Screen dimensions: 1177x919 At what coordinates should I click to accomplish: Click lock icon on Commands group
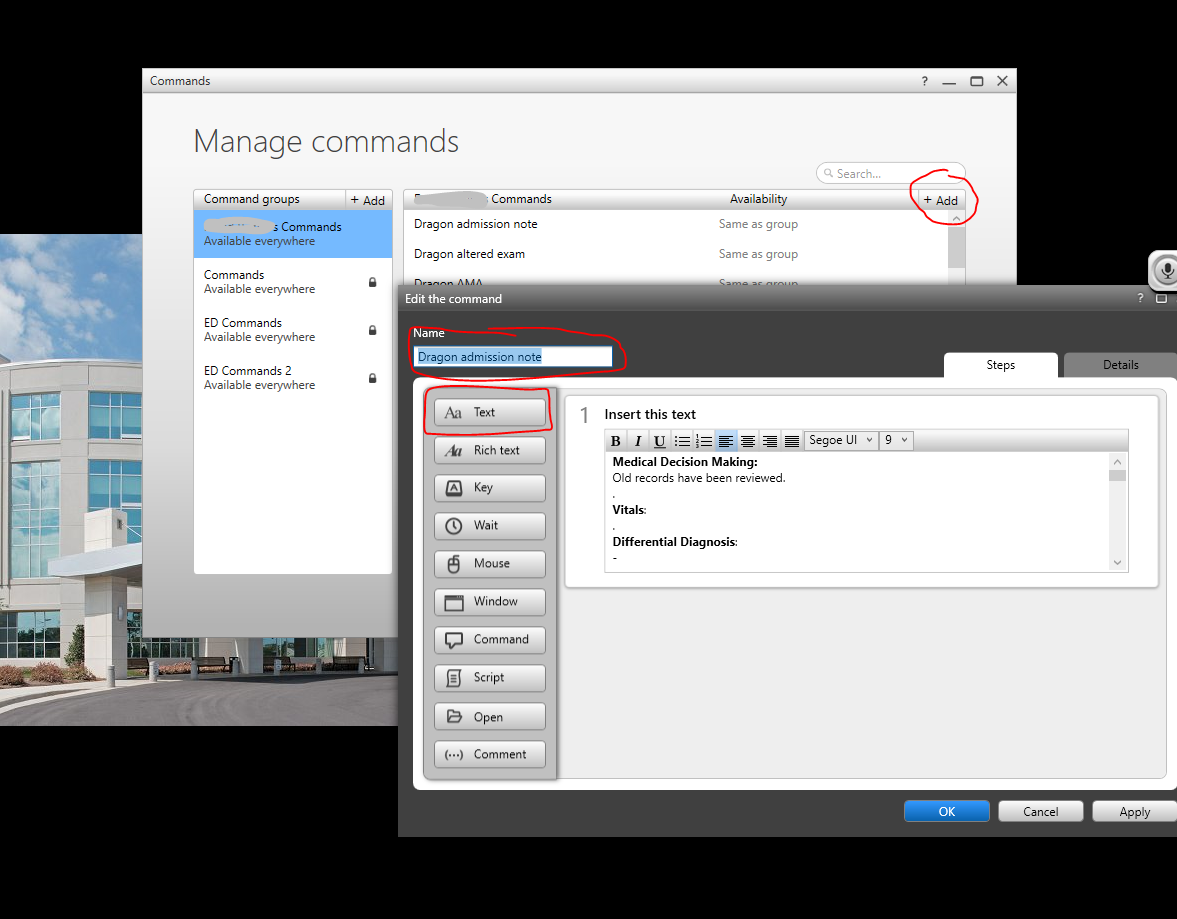click(x=372, y=282)
